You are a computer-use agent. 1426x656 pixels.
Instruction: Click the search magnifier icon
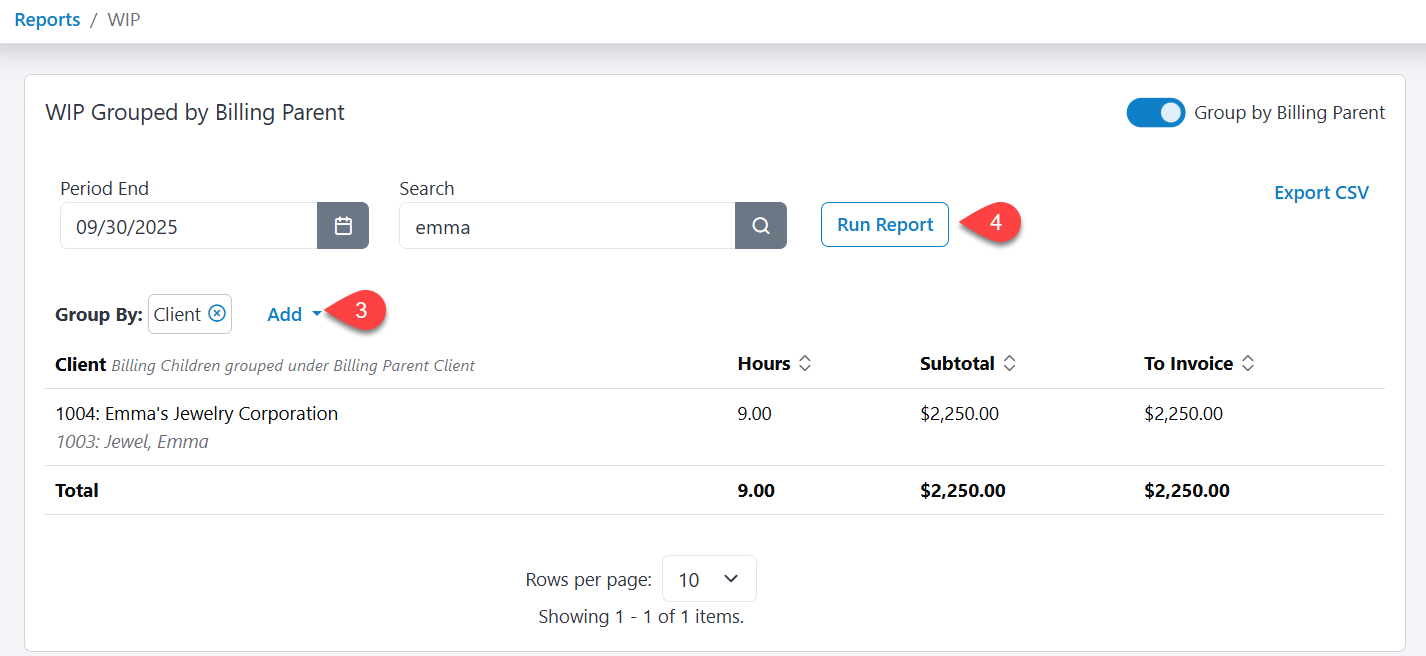click(x=761, y=226)
